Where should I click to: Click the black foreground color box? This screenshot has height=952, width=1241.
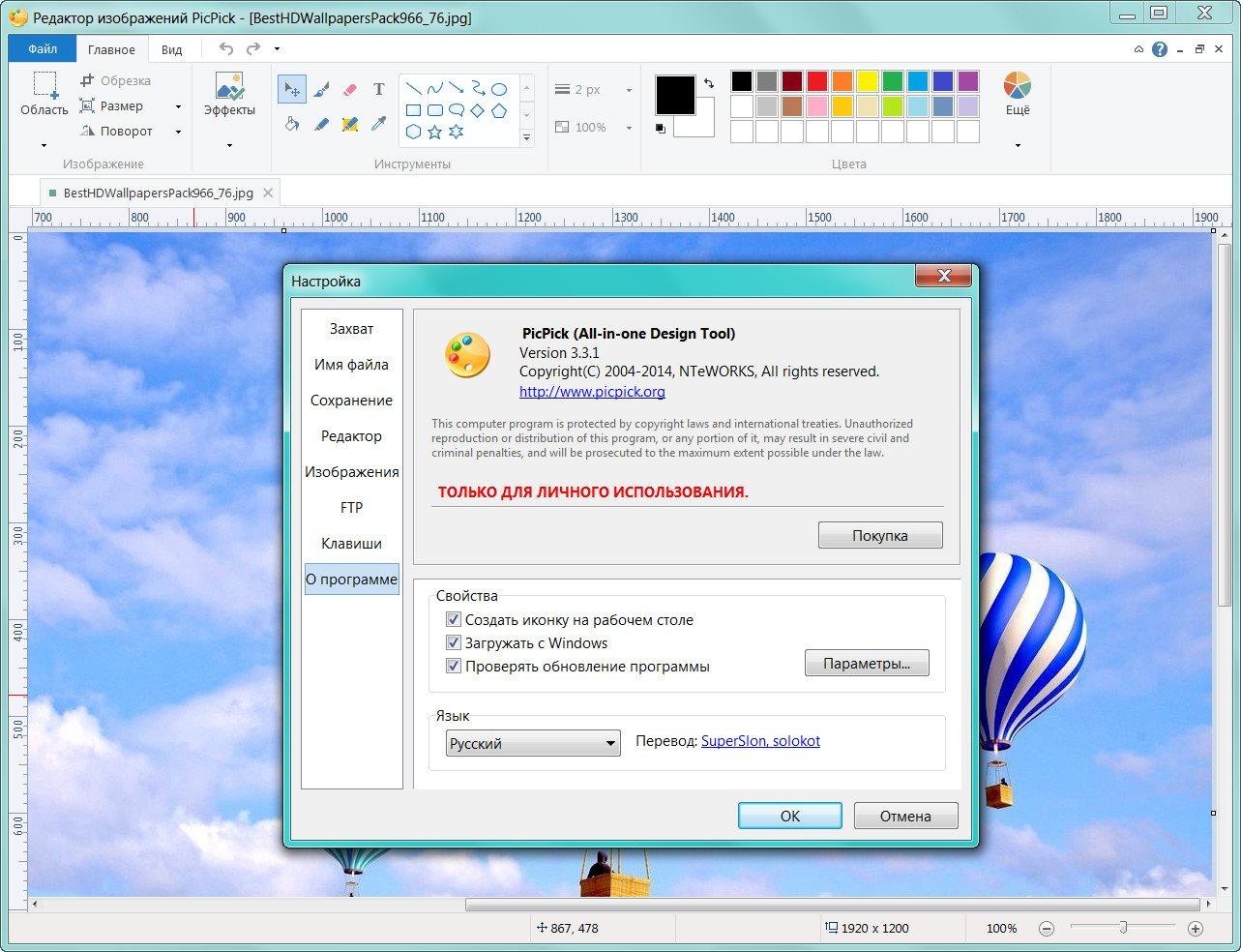675,95
